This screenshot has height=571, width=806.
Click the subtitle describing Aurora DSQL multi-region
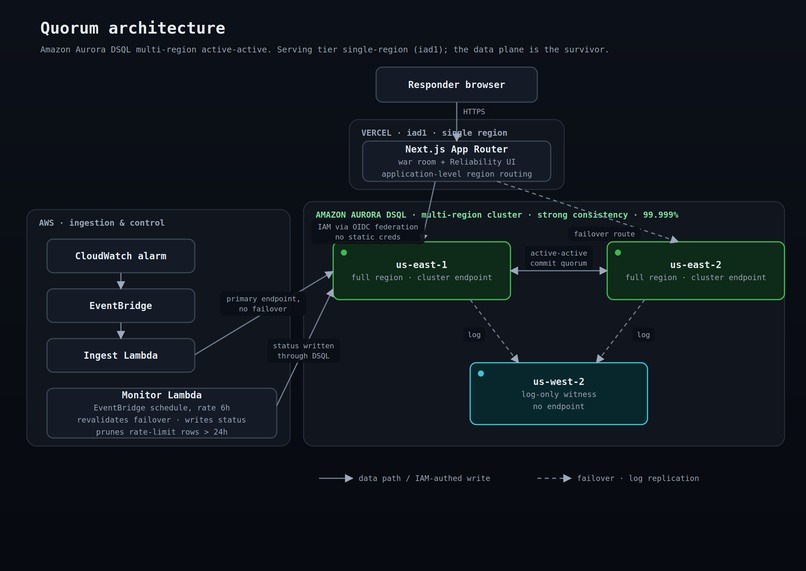[324, 49]
